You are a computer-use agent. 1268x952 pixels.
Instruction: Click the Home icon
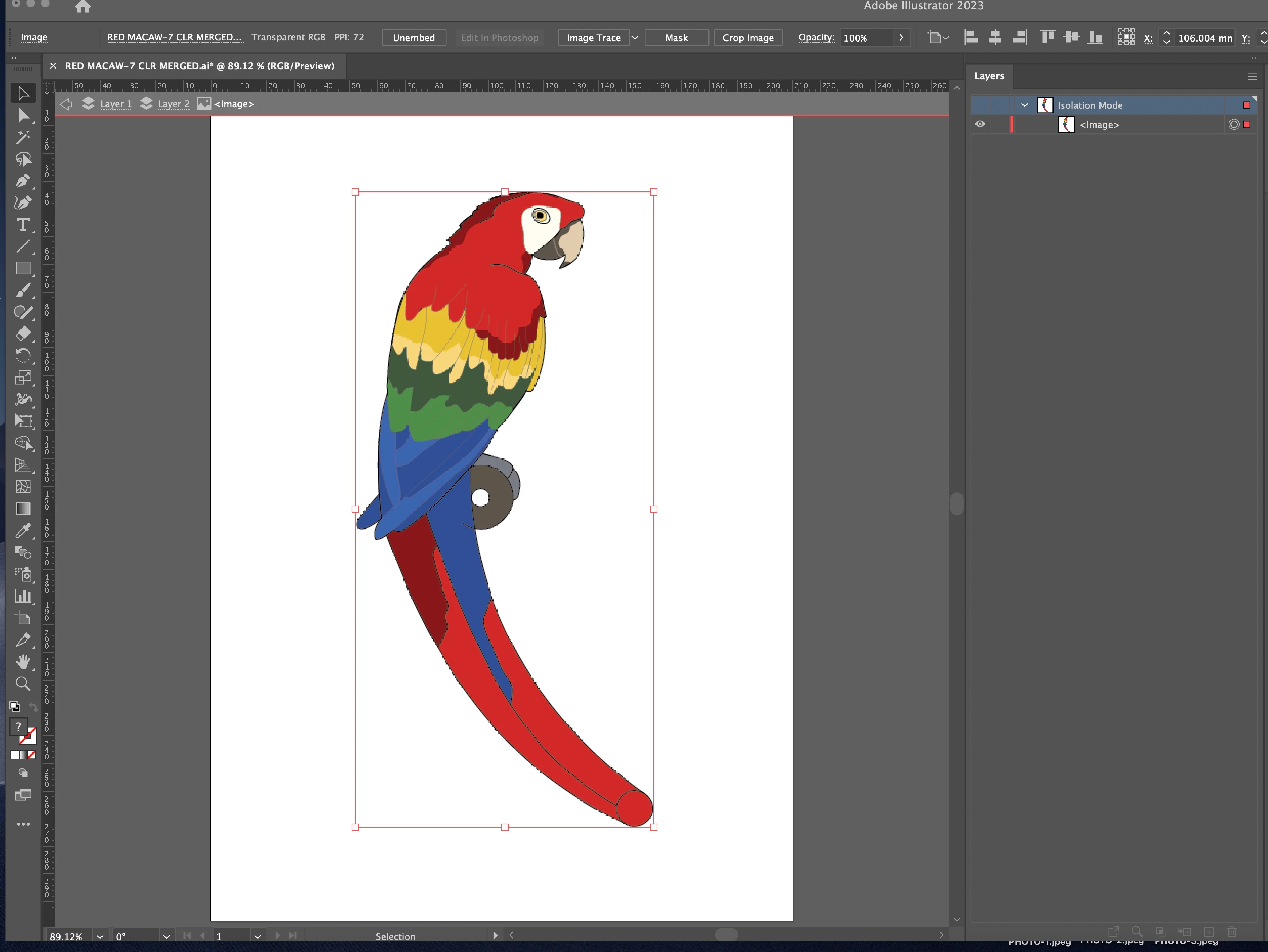tap(83, 7)
